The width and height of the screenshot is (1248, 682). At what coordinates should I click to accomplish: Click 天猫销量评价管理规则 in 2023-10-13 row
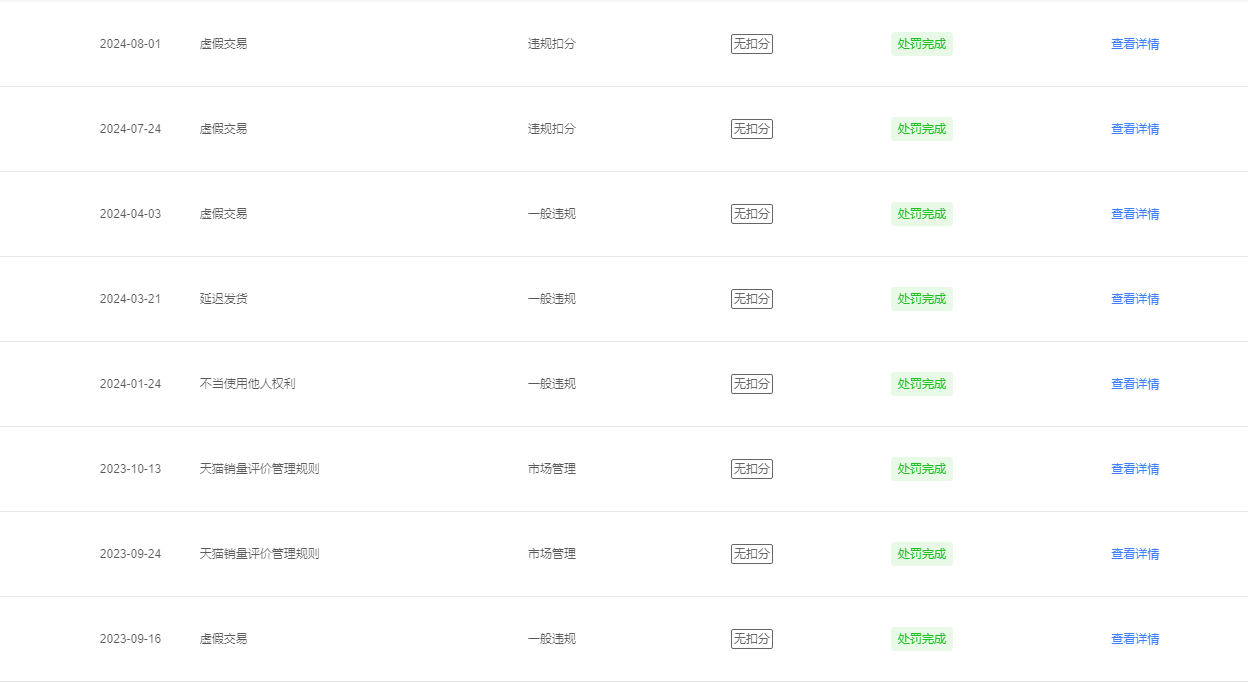click(x=260, y=469)
